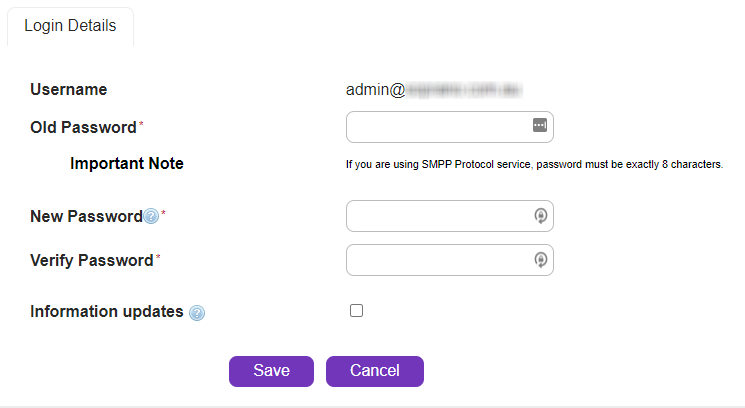Focus the Old Password input field
This screenshot has height=408, width=745.
click(437, 127)
